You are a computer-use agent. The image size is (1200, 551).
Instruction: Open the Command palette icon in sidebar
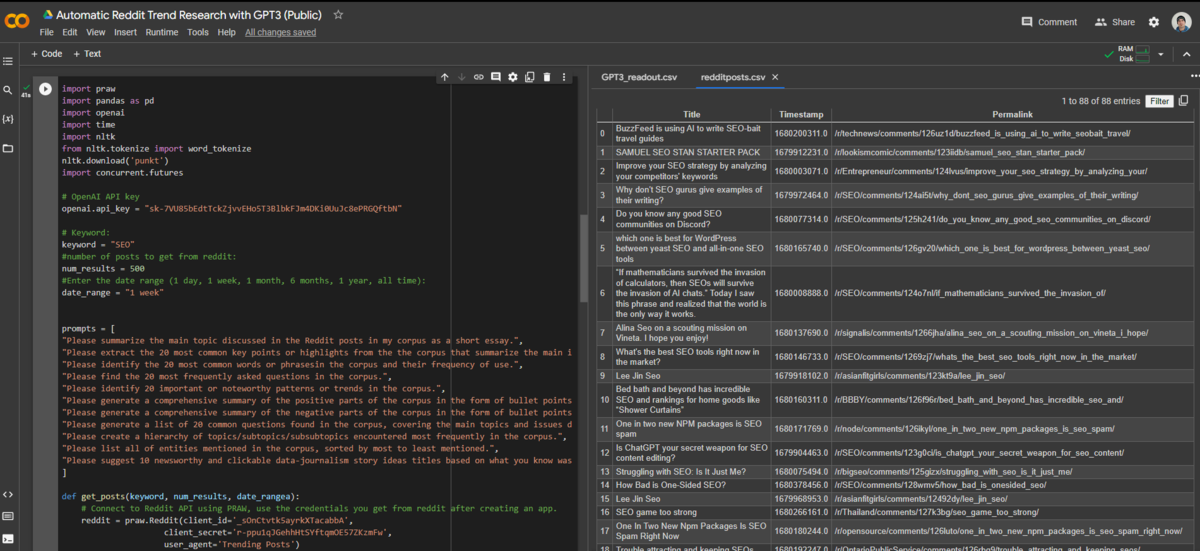click(x=8, y=516)
